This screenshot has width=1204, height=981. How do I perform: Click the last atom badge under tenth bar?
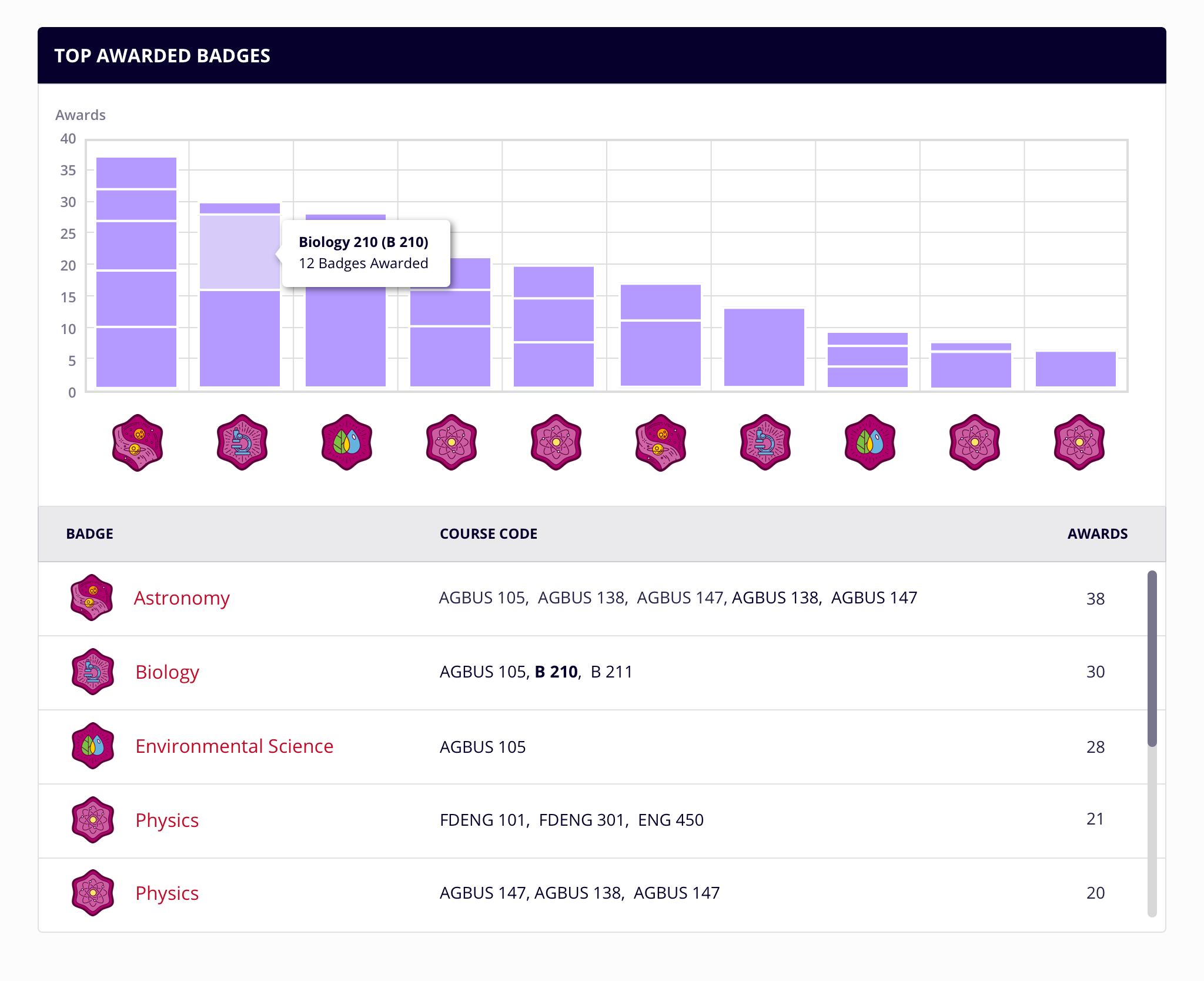[1079, 442]
